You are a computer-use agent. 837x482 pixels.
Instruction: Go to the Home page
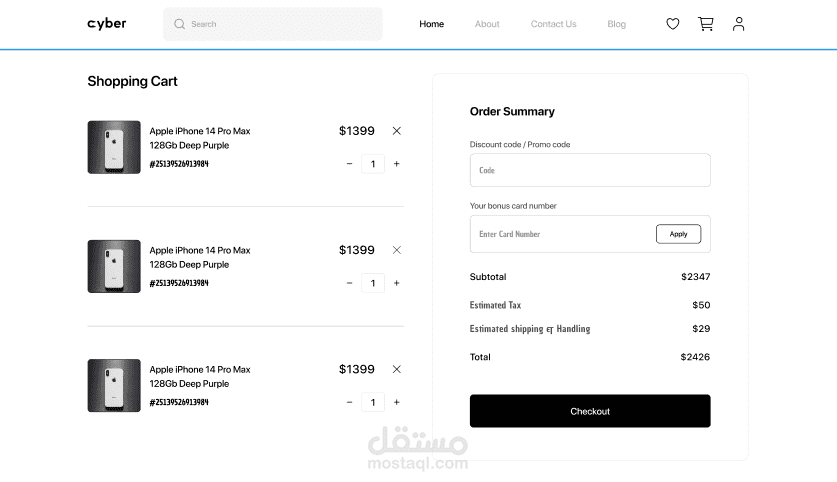[x=431, y=24]
